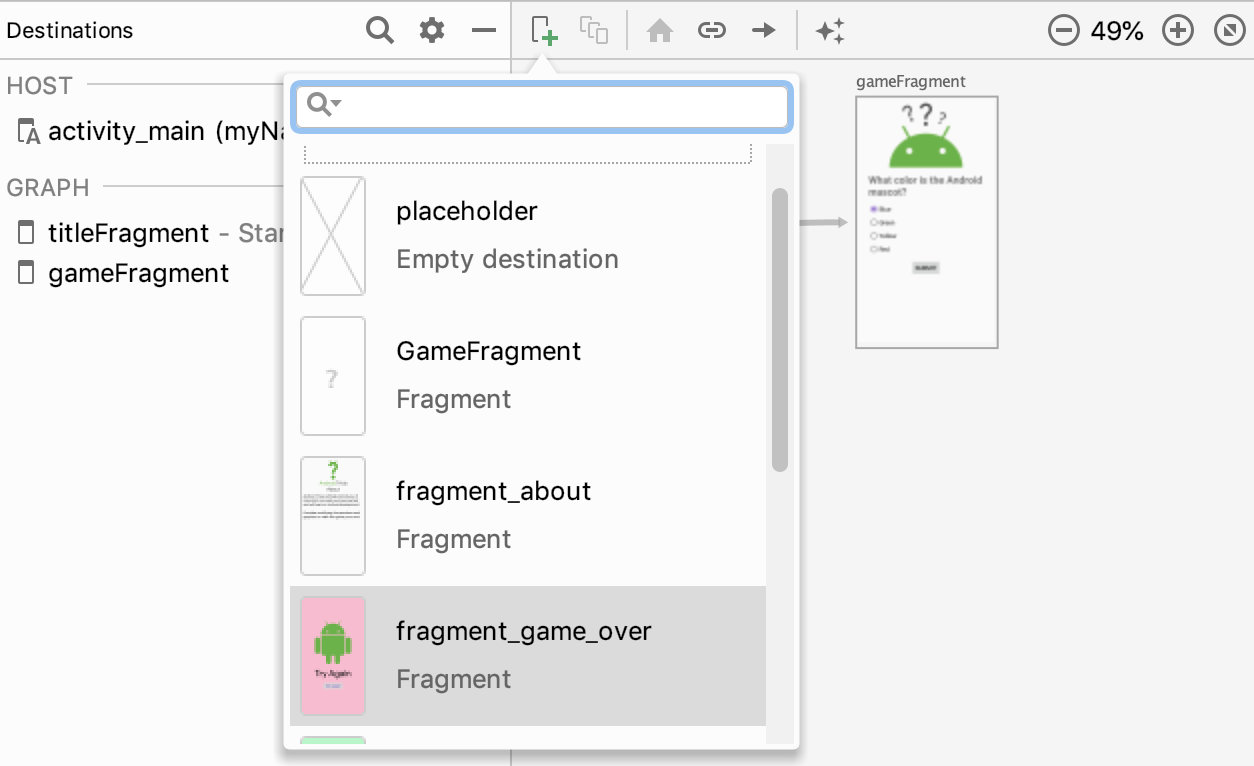
Task: Set start destination with home icon
Action: point(659,31)
